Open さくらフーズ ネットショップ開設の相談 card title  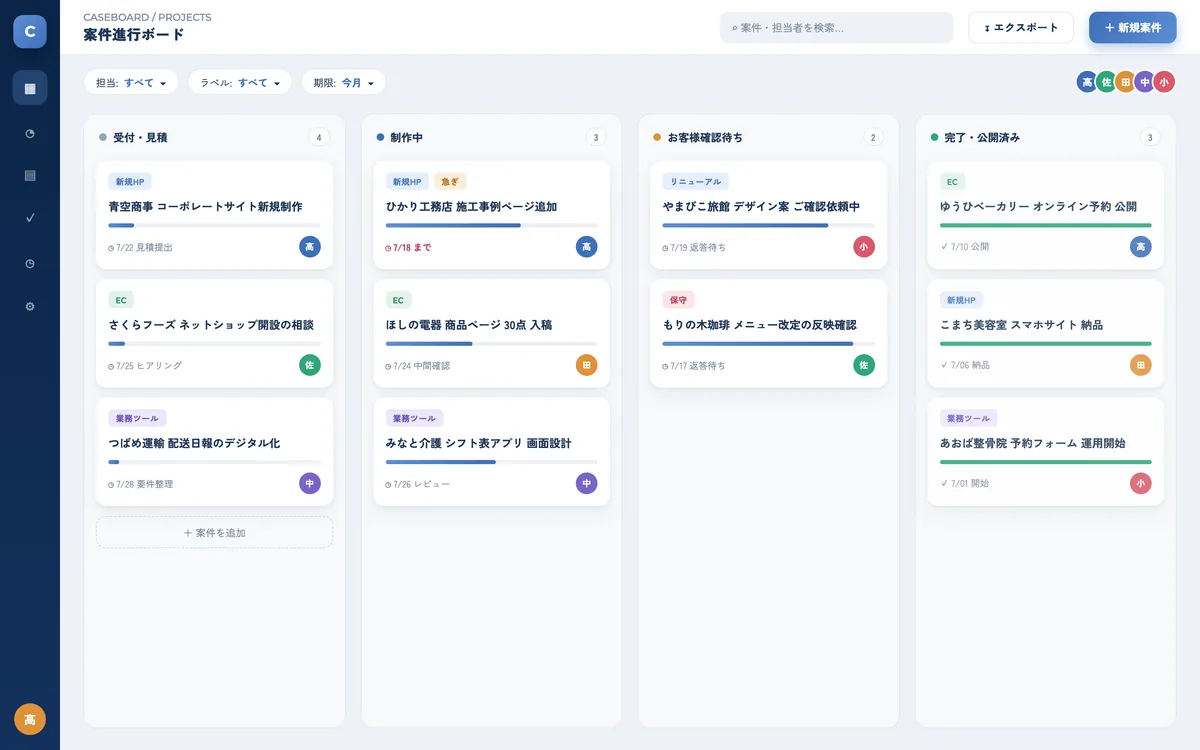211,325
